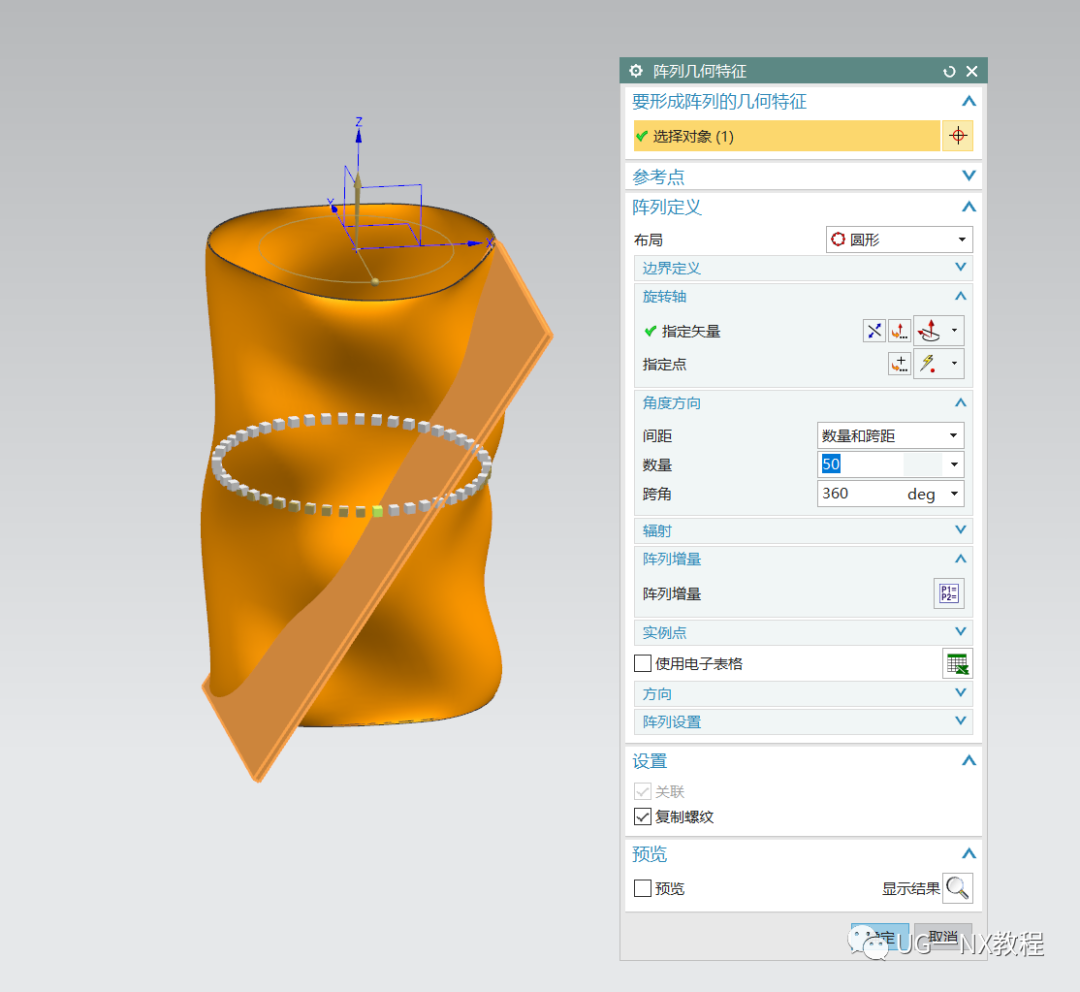Click the inferred point icon
1080x992 pixels.
(x=929, y=364)
